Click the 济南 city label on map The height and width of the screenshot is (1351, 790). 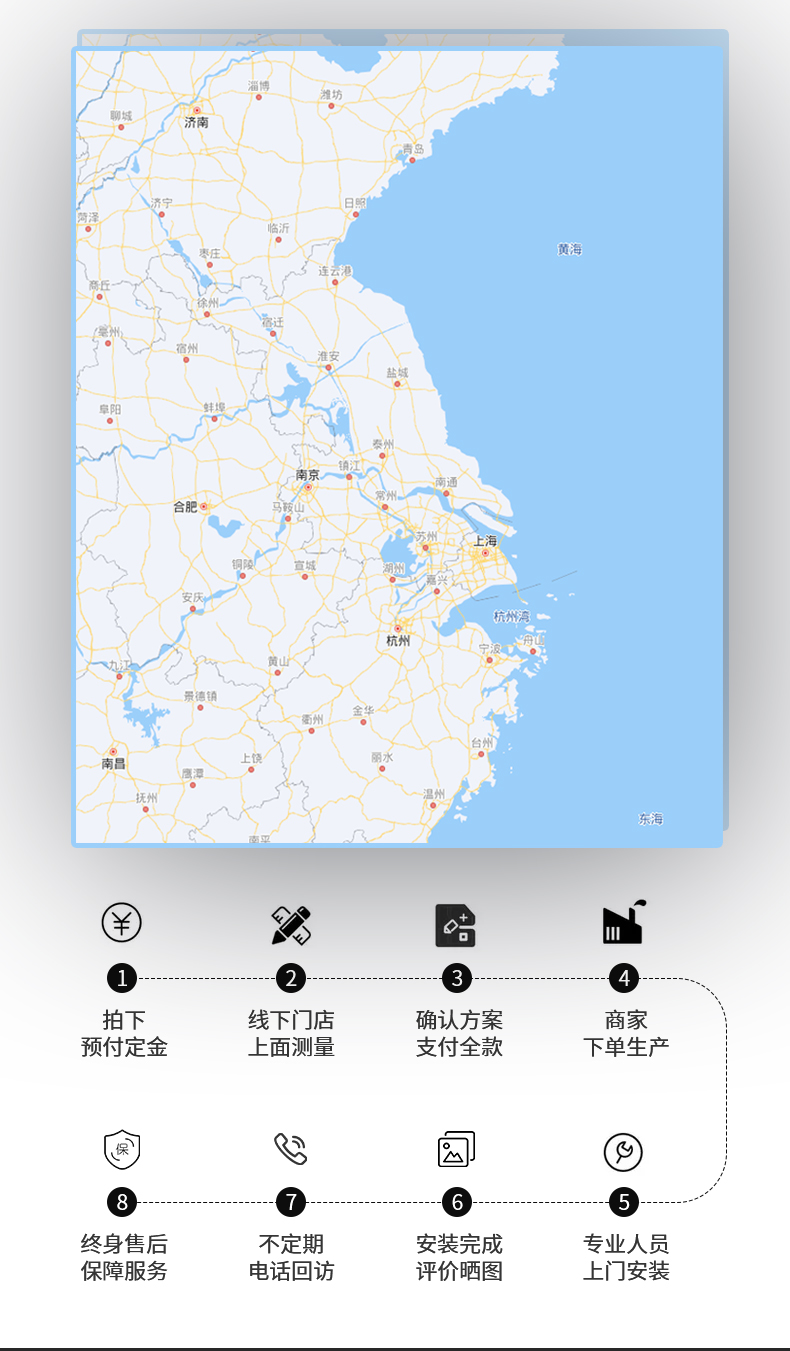click(197, 122)
